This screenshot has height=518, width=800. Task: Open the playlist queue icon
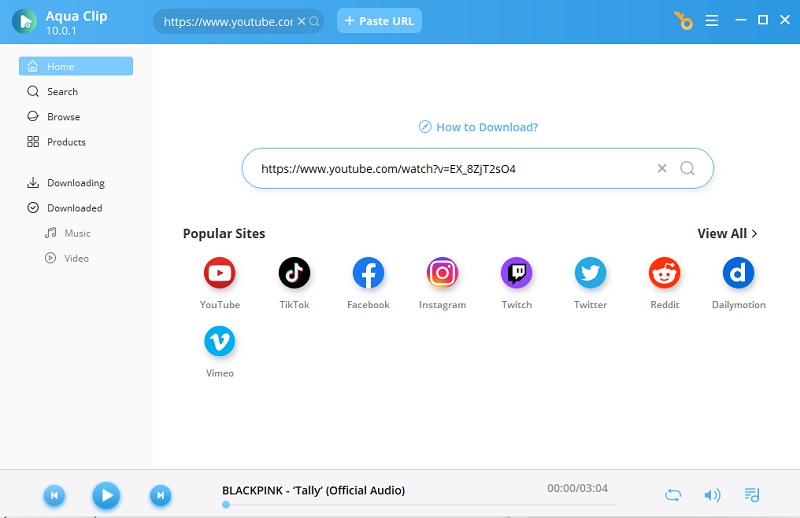752,495
